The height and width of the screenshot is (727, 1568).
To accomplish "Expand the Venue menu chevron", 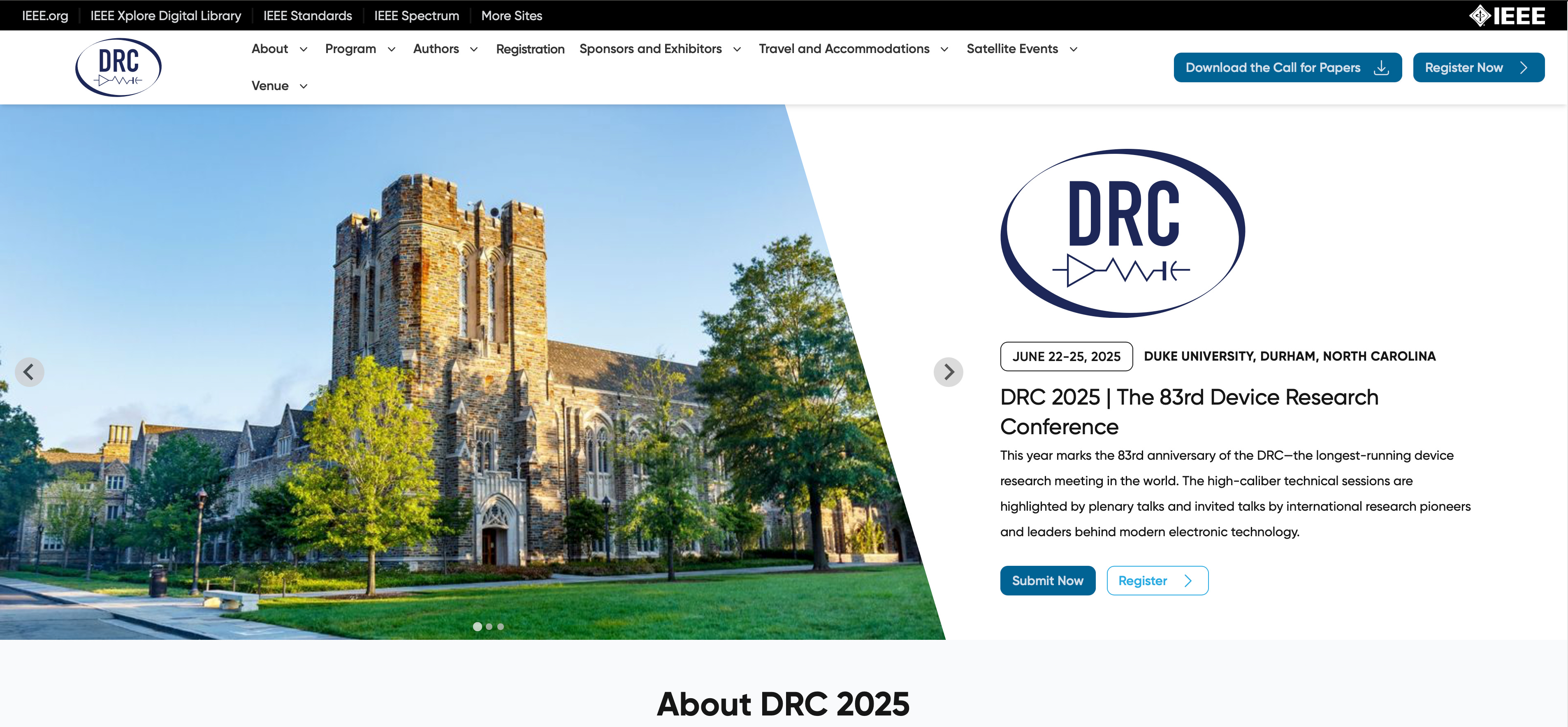I will click(303, 86).
